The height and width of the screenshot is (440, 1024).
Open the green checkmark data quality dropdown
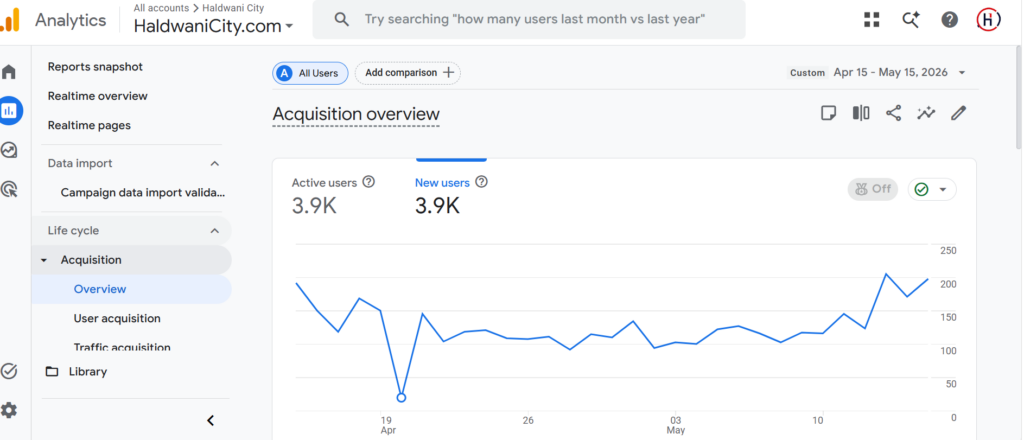(x=932, y=189)
